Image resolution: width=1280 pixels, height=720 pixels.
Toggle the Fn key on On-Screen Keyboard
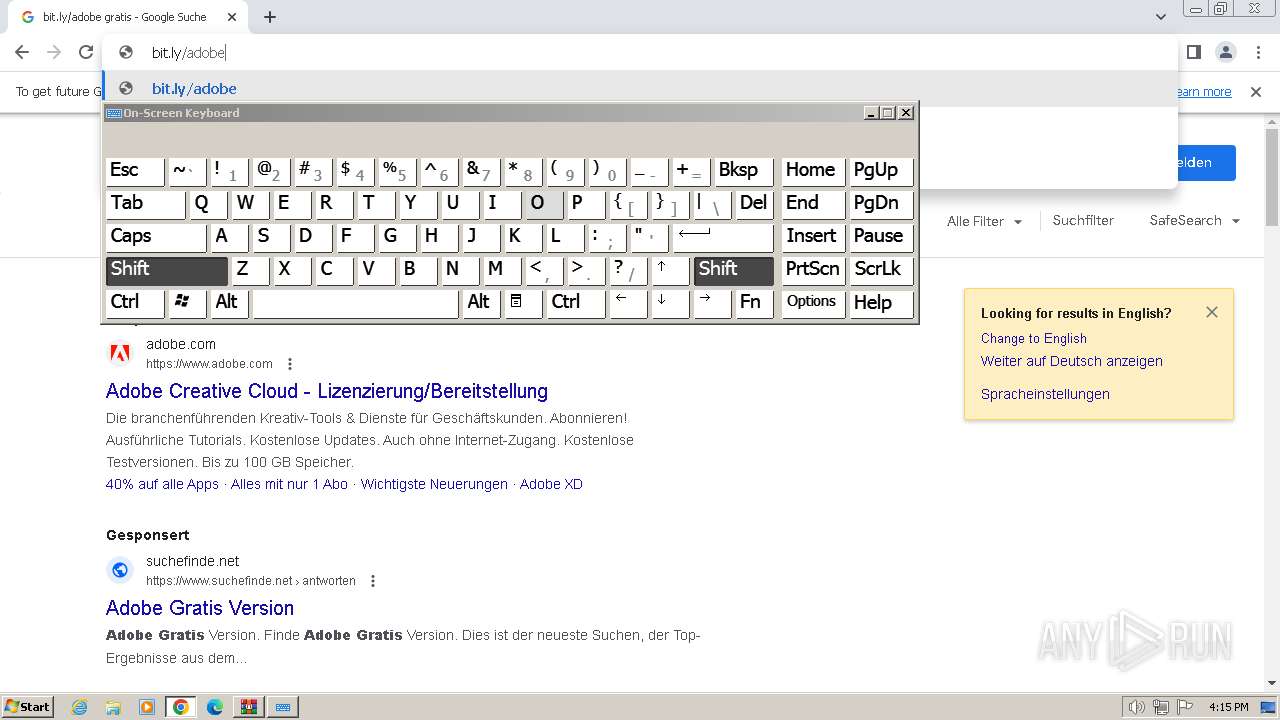point(754,303)
